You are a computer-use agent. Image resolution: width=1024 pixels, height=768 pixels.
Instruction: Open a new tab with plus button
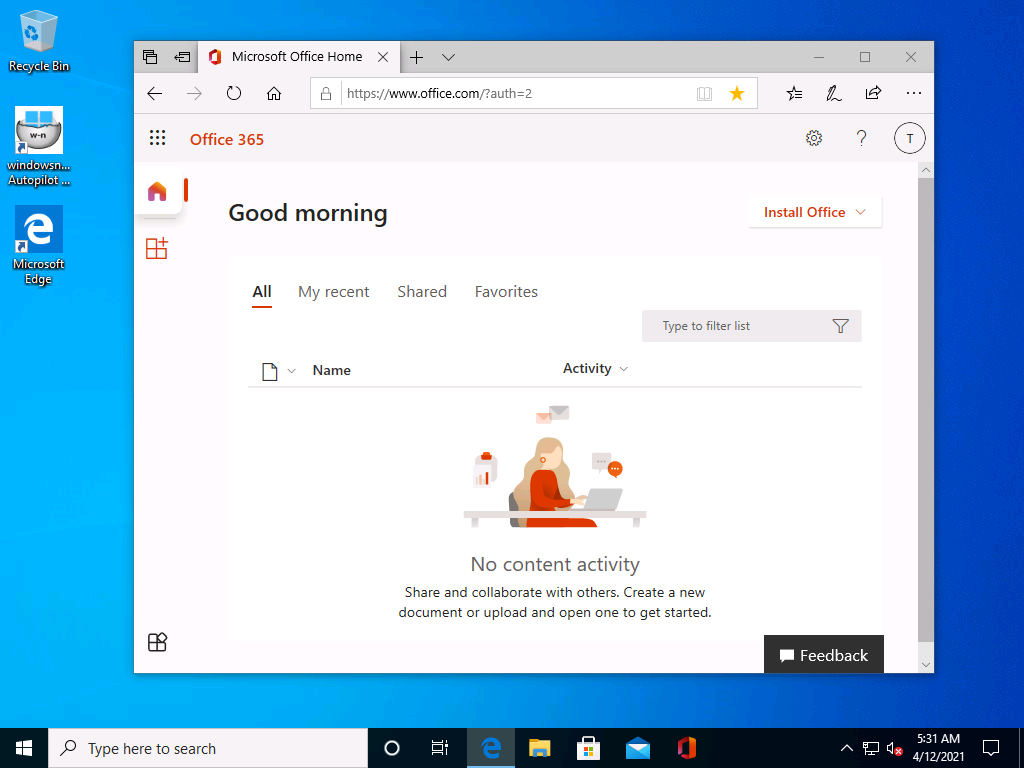[x=416, y=57]
